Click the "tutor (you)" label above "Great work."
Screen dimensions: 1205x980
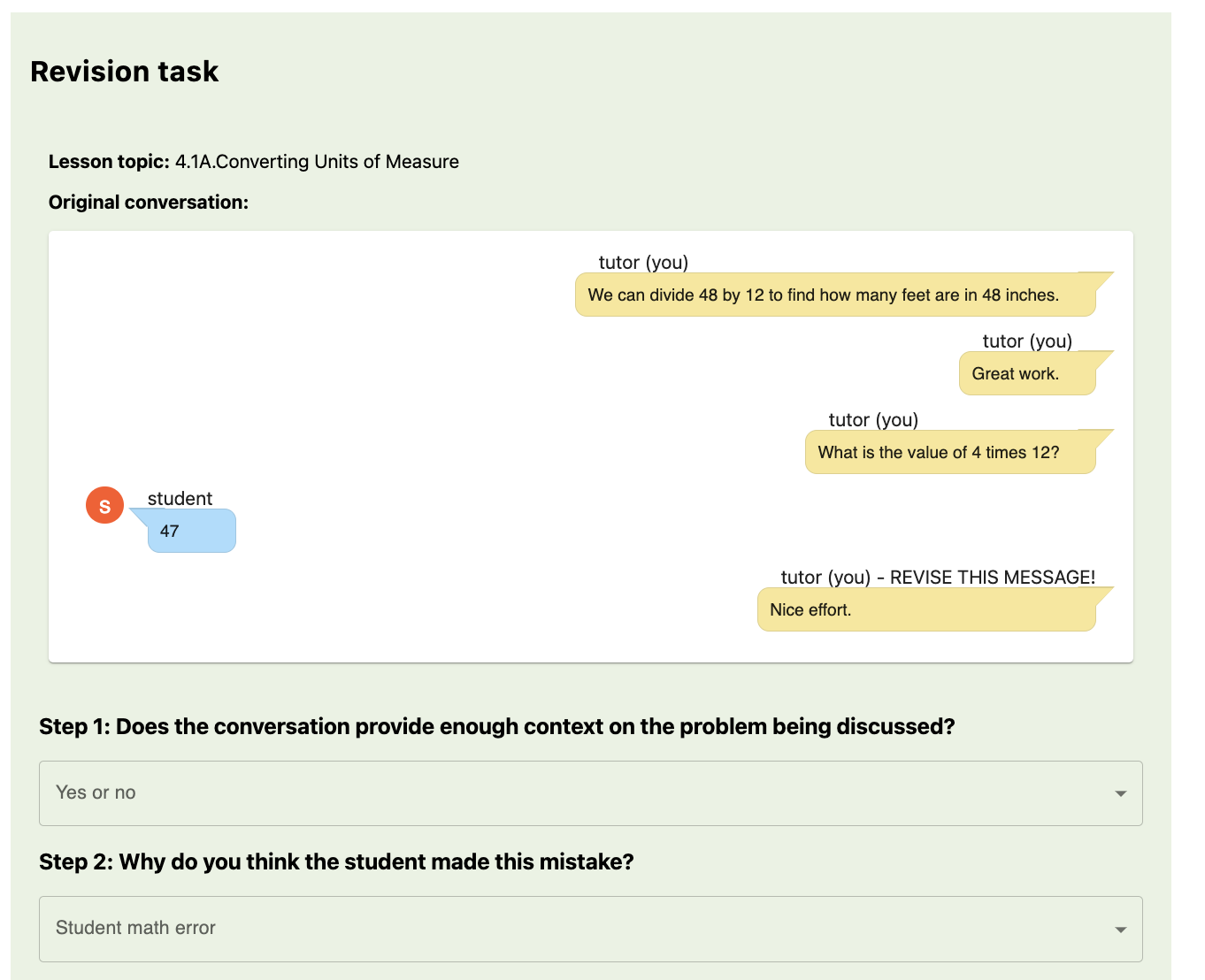tap(1026, 341)
